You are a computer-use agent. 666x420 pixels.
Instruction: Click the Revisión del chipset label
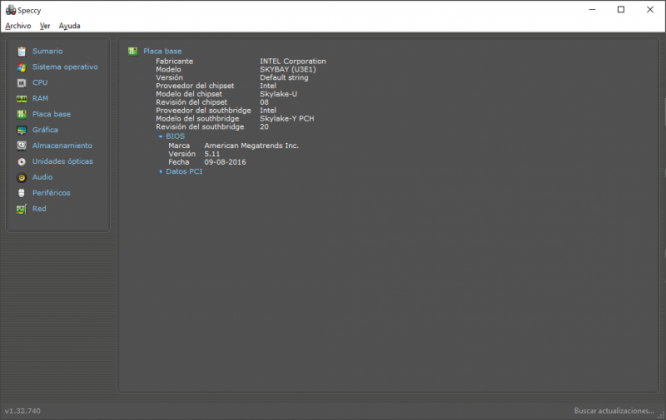(191, 102)
